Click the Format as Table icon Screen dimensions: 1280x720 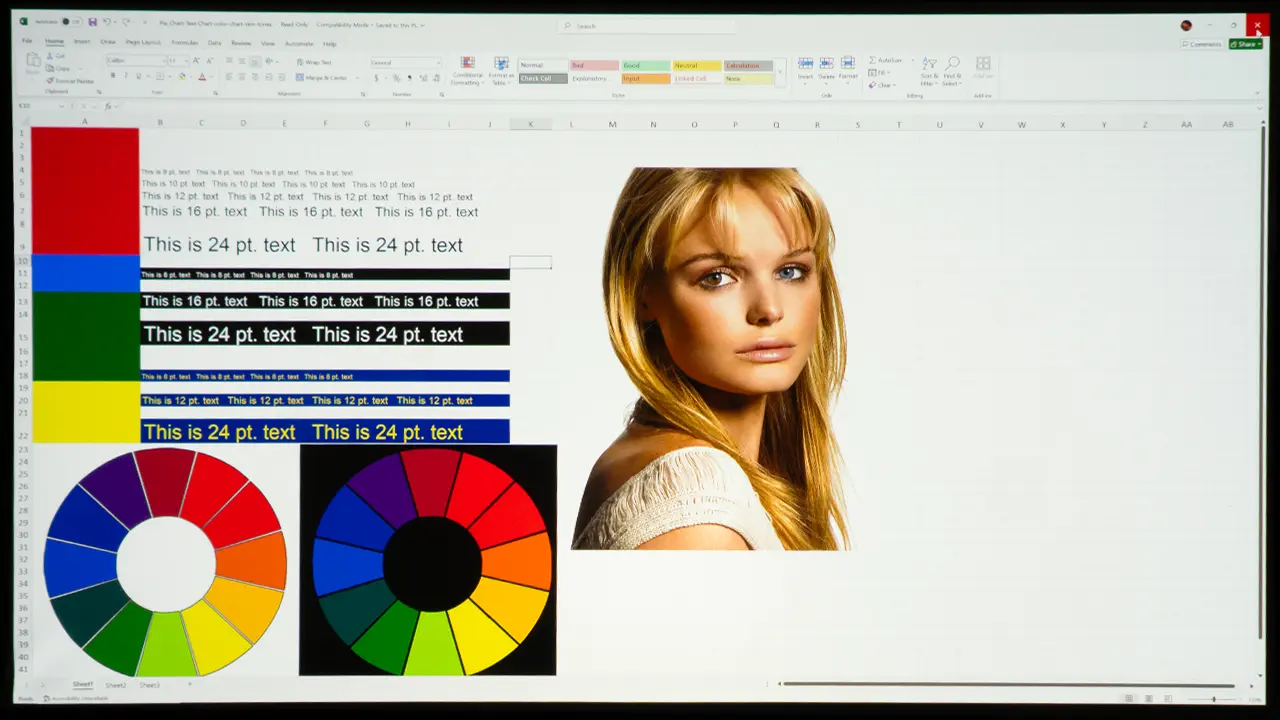[501, 70]
